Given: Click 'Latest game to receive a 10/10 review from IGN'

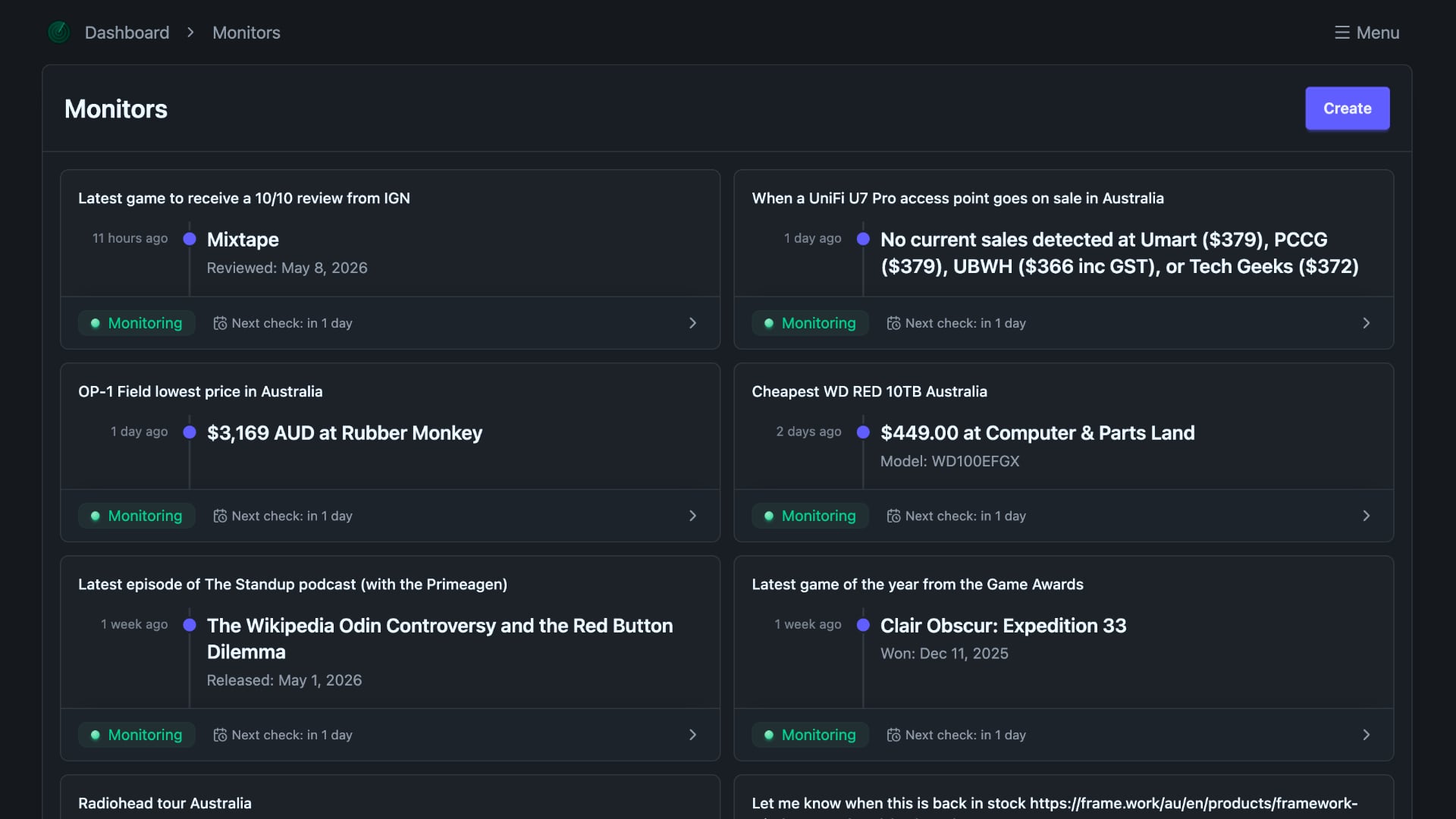Looking at the screenshot, I should pos(244,198).
